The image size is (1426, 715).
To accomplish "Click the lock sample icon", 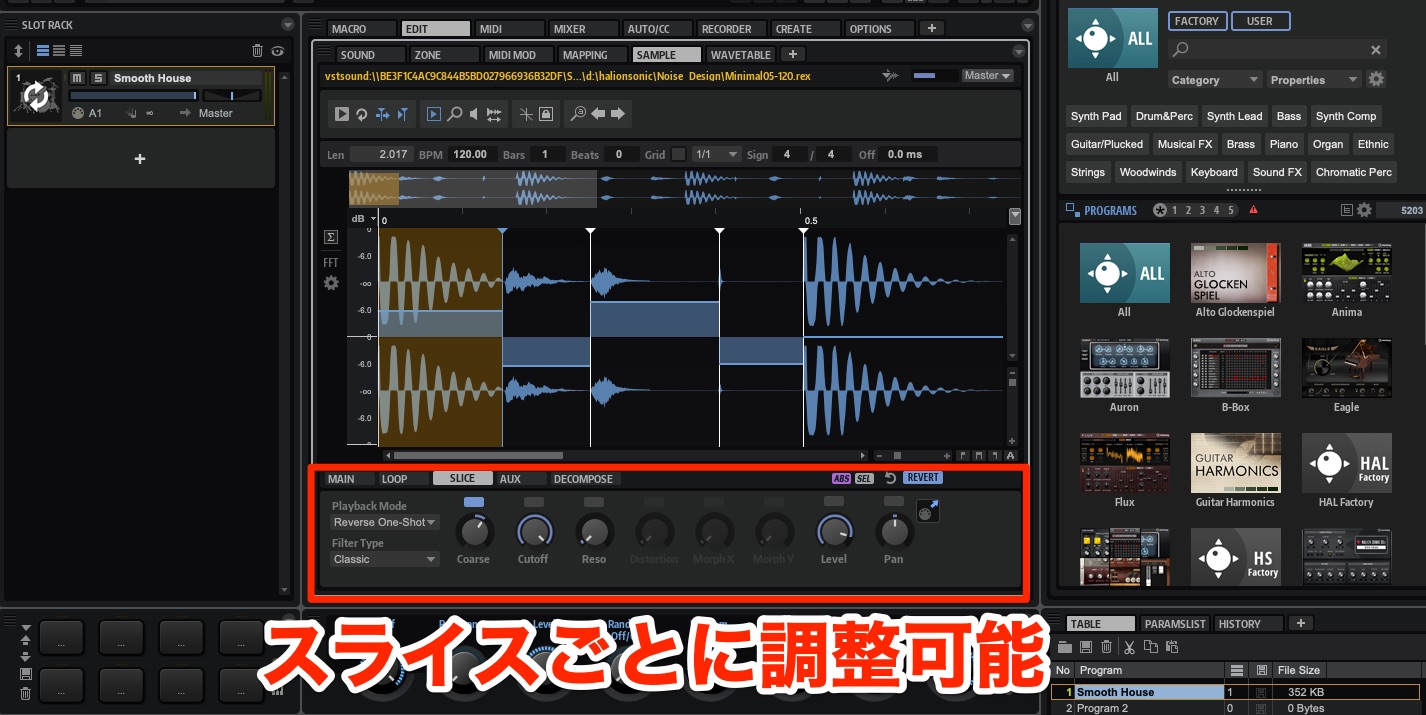I will [x=546, y=115].
